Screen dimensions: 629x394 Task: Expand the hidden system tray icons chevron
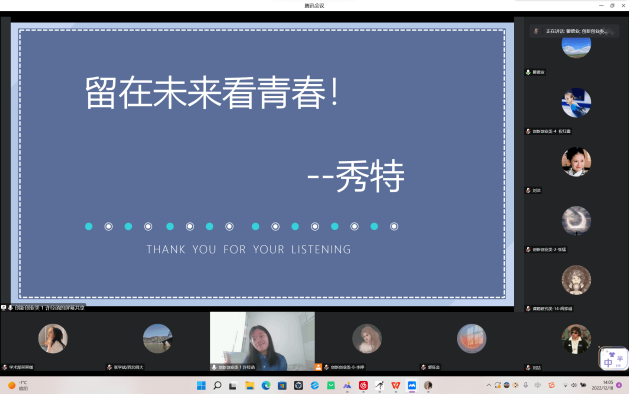(x=489, y=385)
